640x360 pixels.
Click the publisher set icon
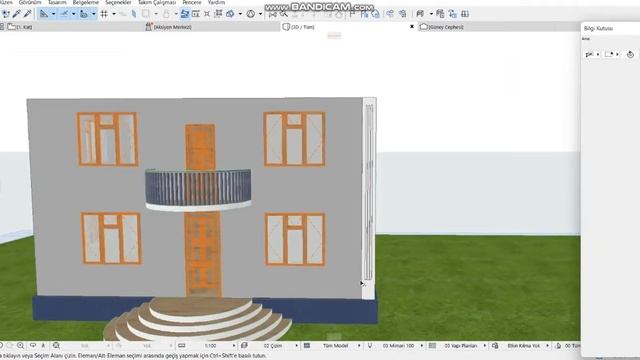point(453,14)
